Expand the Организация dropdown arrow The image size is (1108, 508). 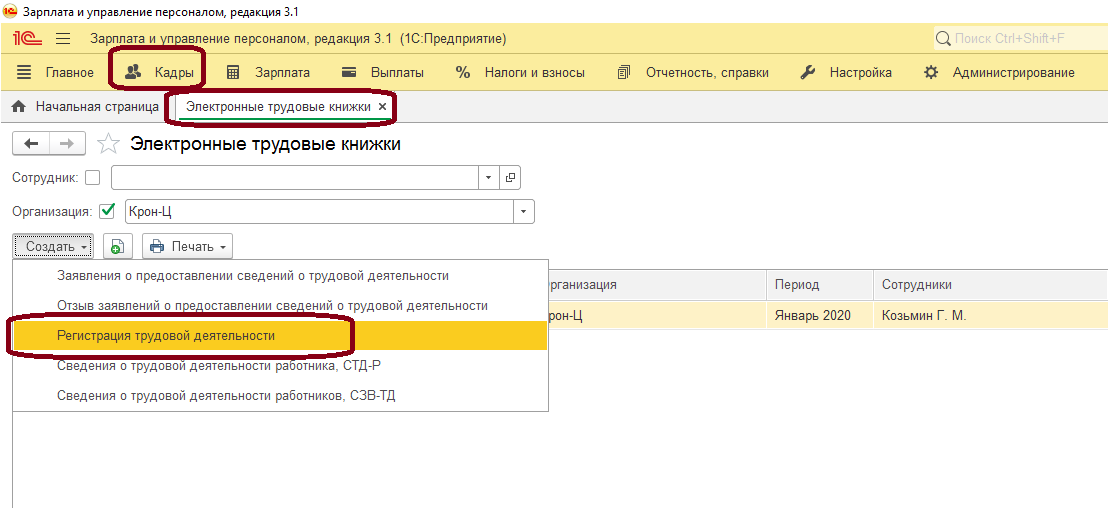pos(524,211)
